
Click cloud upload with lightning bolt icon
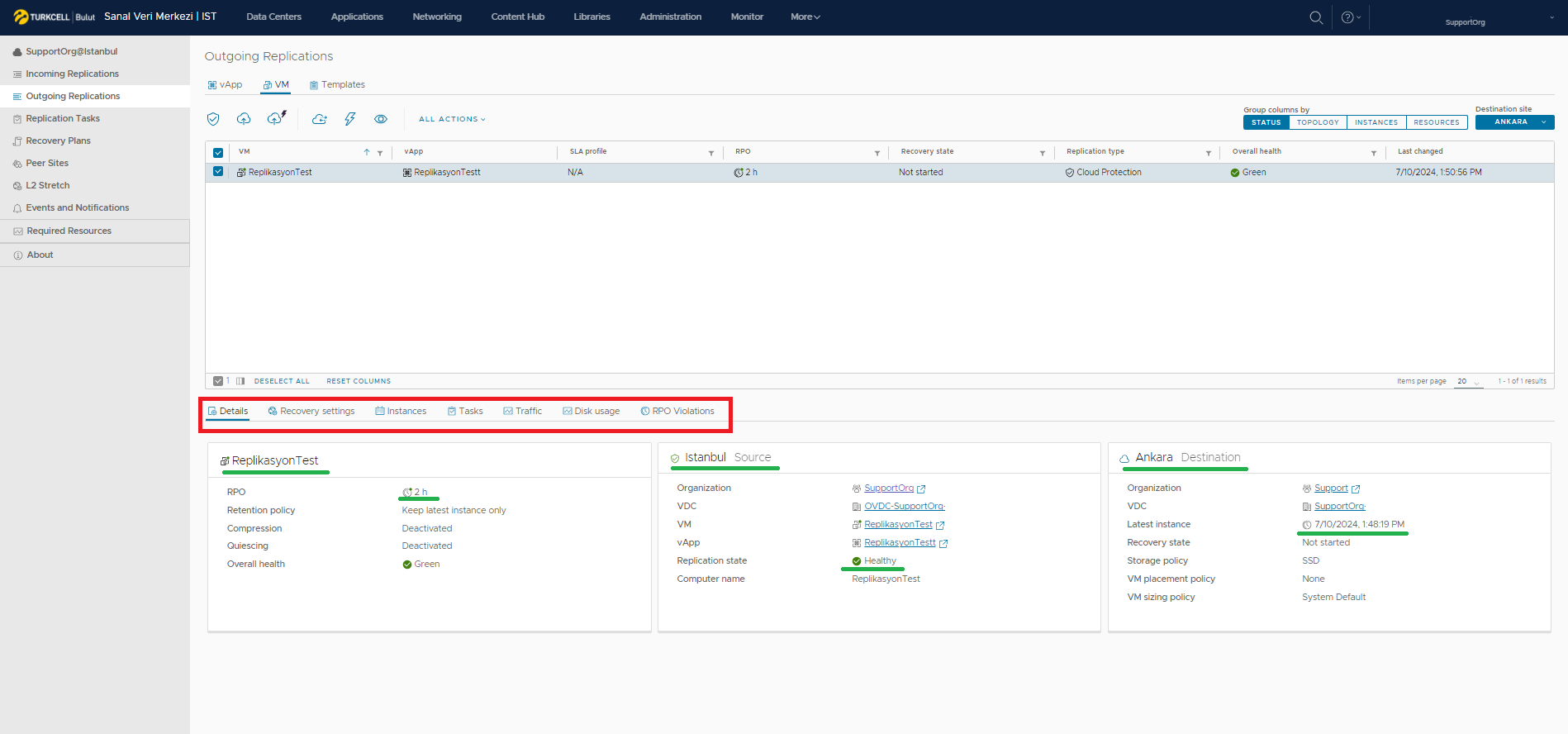coord(277,118)
